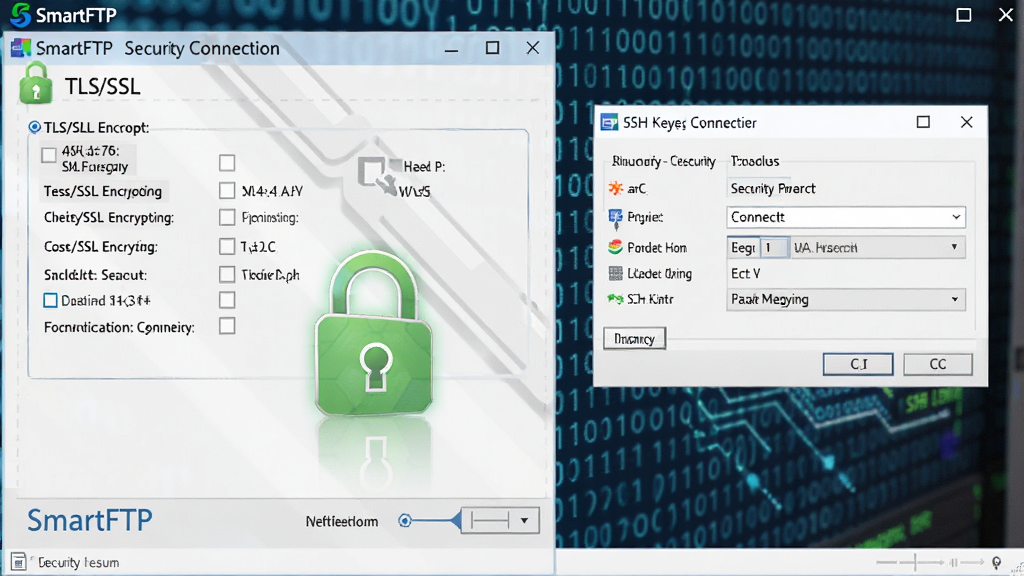The image size is (1024, 576).
Task: Click the SmartFTP logo in top title bar
Action: click(20, 14)
